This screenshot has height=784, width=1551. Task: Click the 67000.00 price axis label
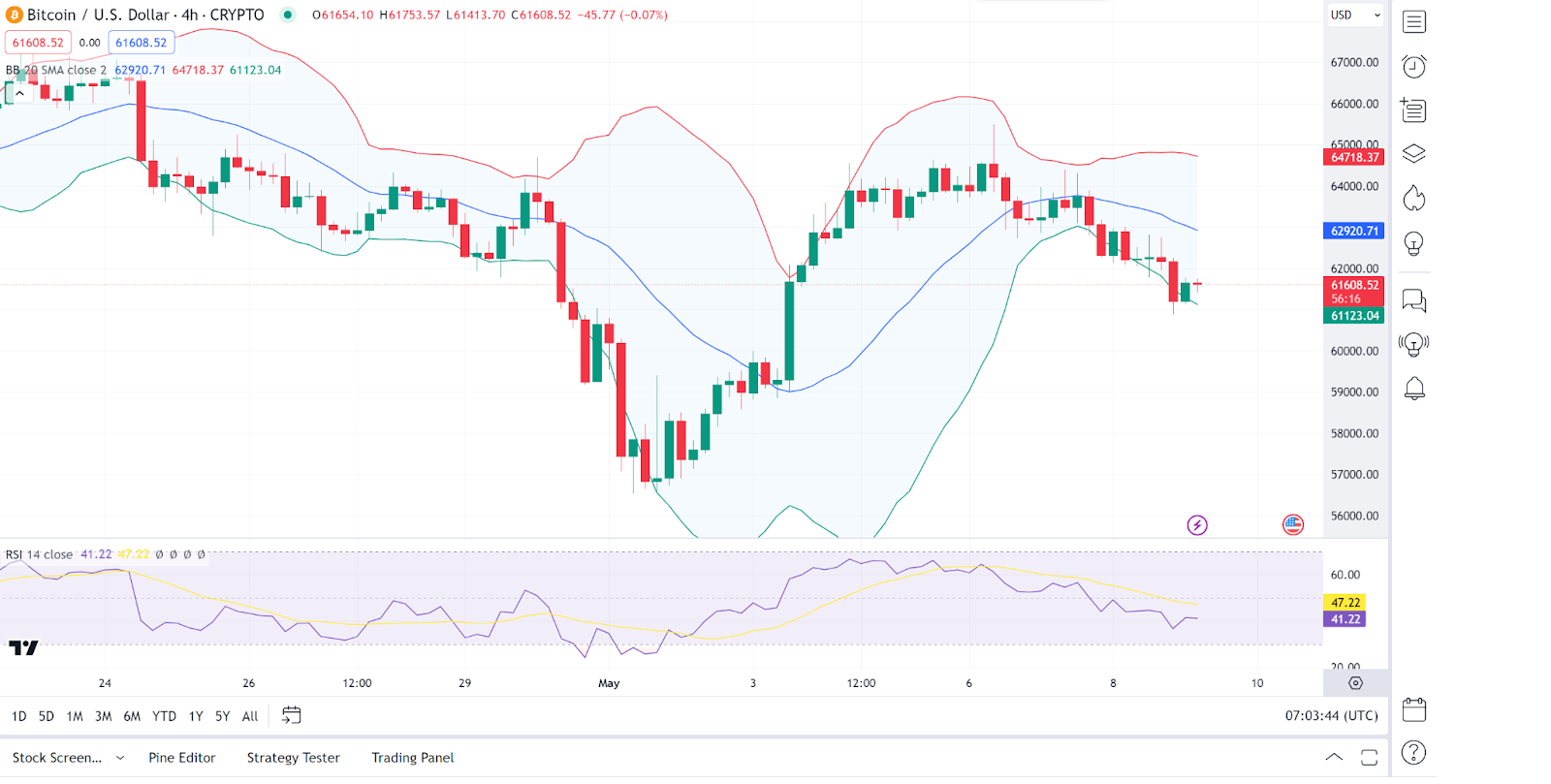pos(1354,62)
